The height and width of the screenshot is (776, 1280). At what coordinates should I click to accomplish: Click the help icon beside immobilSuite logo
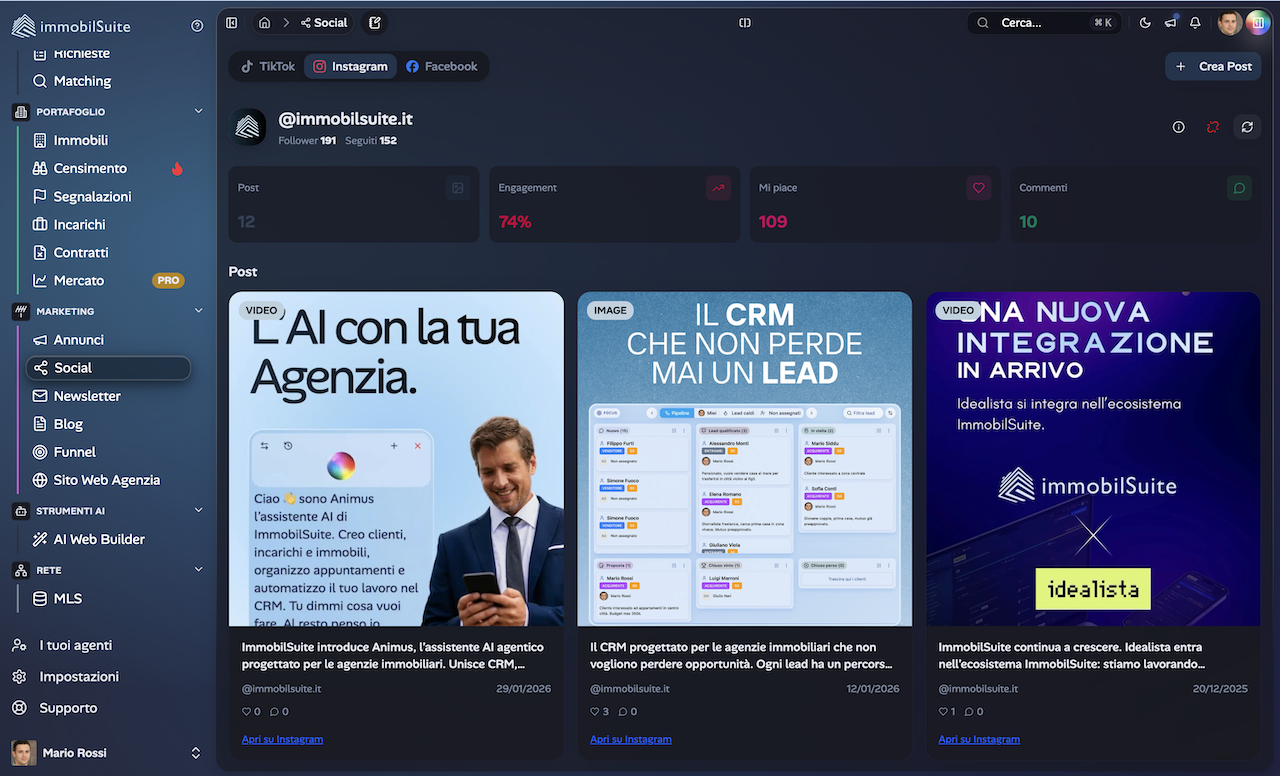click(197, 26)
